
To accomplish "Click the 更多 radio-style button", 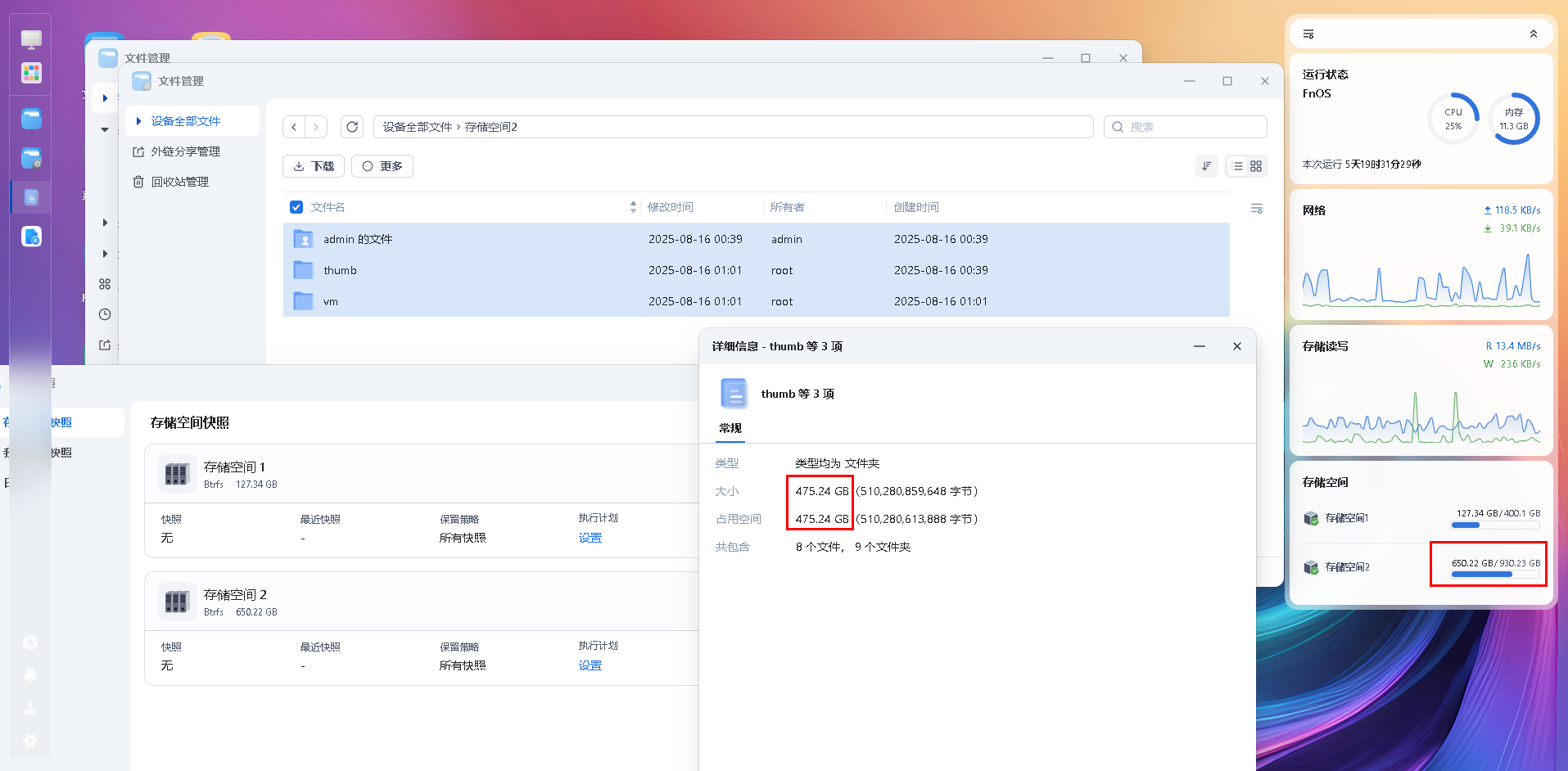I will coord(382,166).
